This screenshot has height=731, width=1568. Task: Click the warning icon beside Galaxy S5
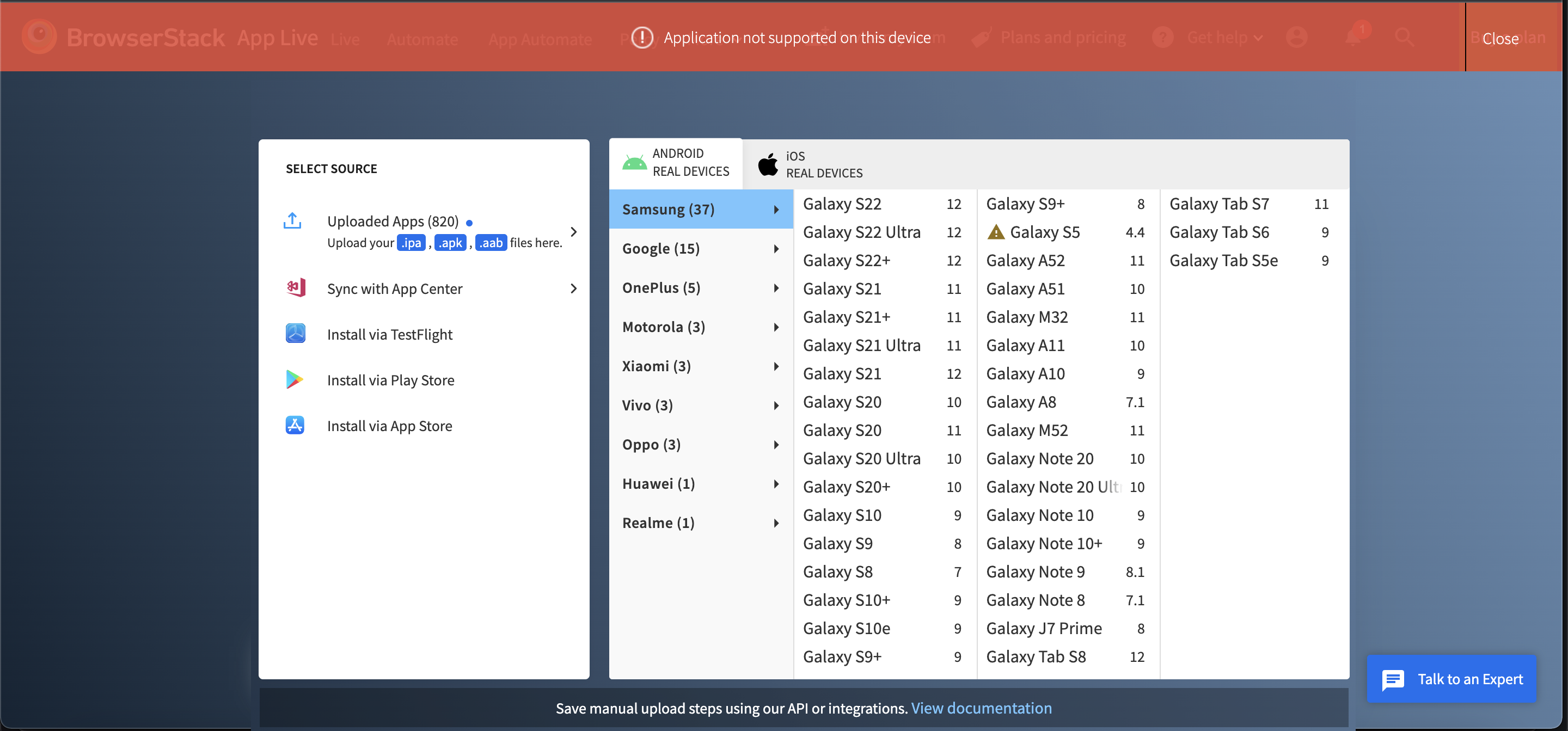[x=996, y=232]
